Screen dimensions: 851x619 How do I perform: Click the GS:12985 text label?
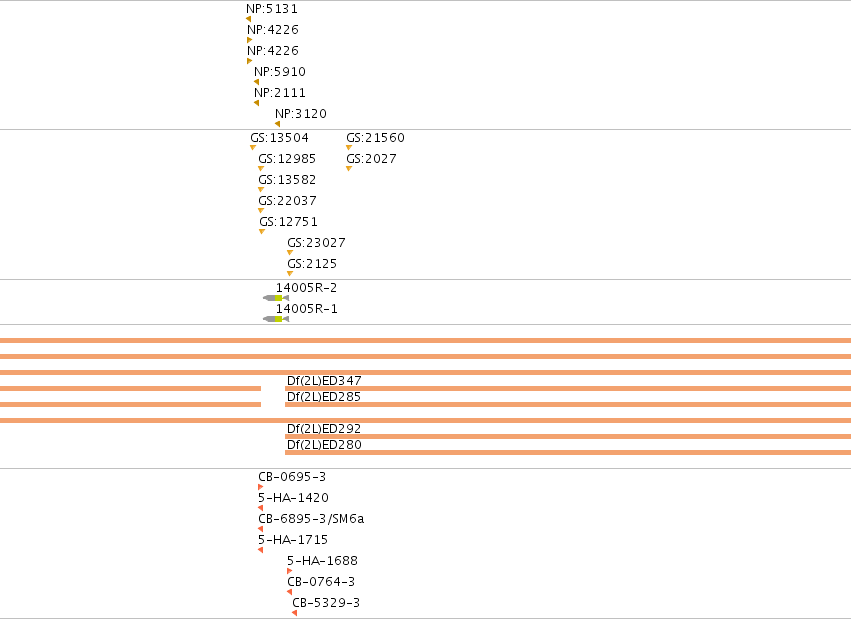[x=287, y=159]
